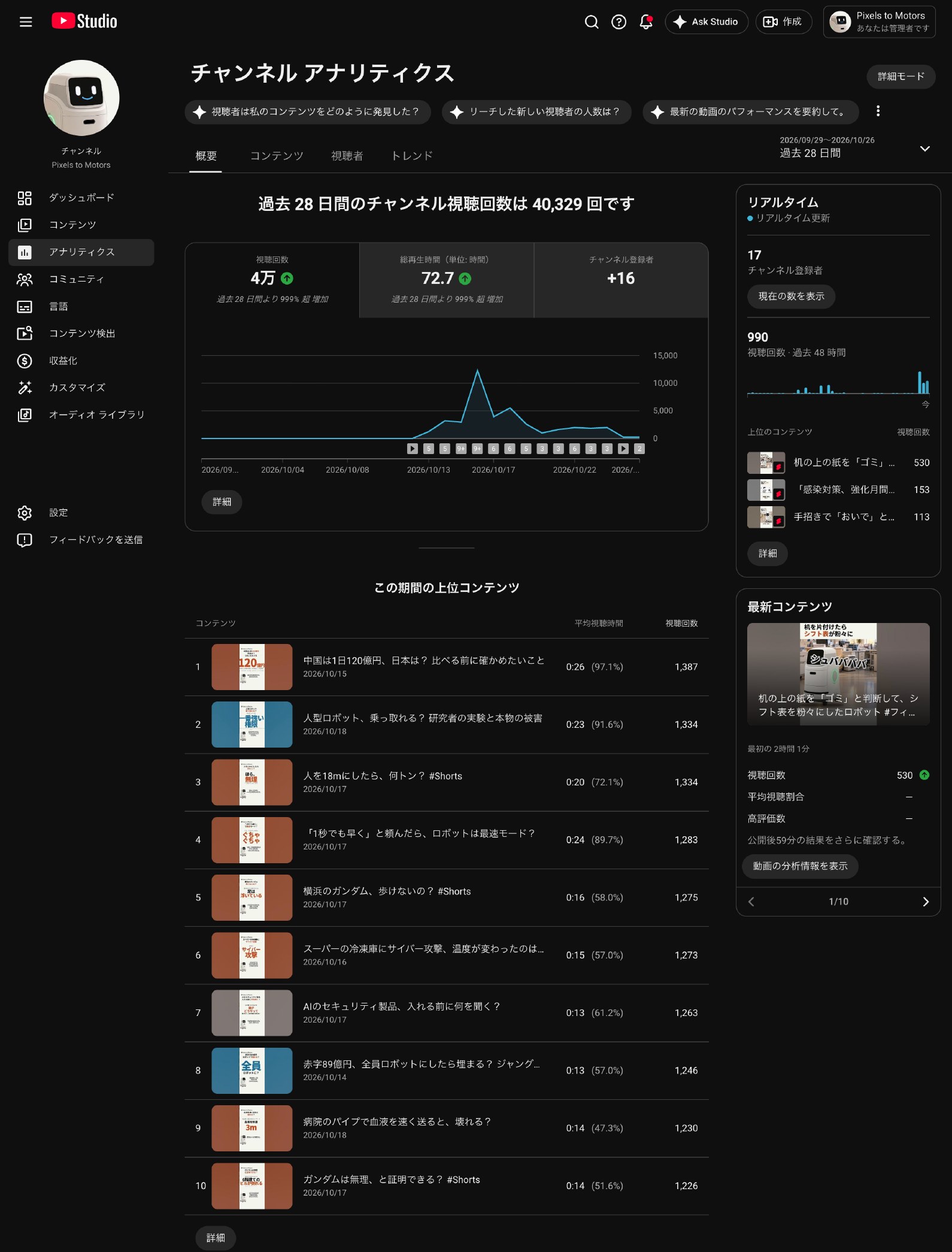
Task: Switch to the 視聴者 tab
Action: (347, 156)
